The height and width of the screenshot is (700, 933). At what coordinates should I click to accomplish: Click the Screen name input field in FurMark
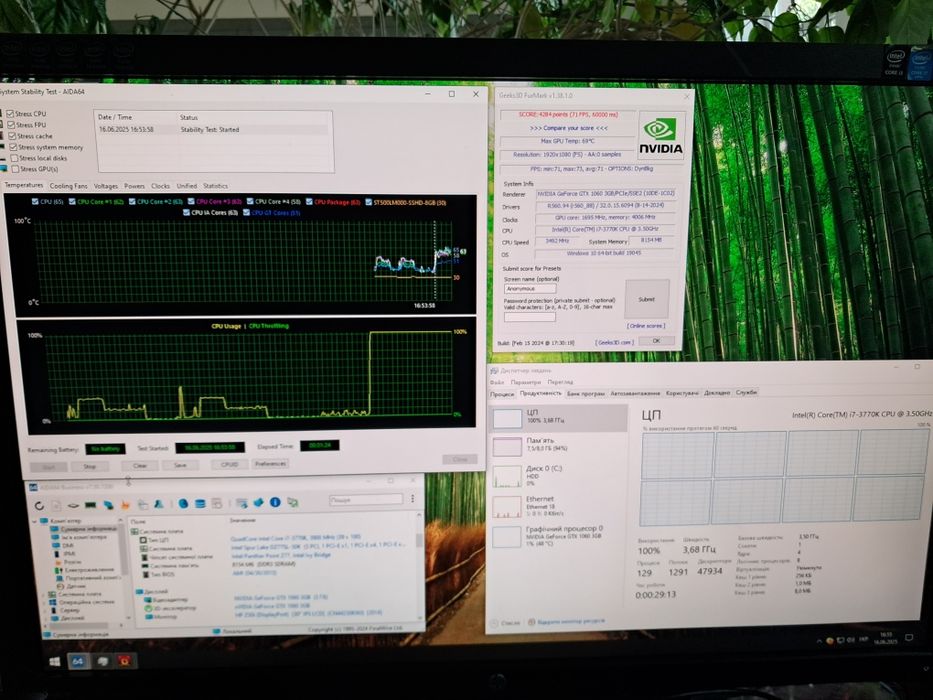click(x=530, y=289)
